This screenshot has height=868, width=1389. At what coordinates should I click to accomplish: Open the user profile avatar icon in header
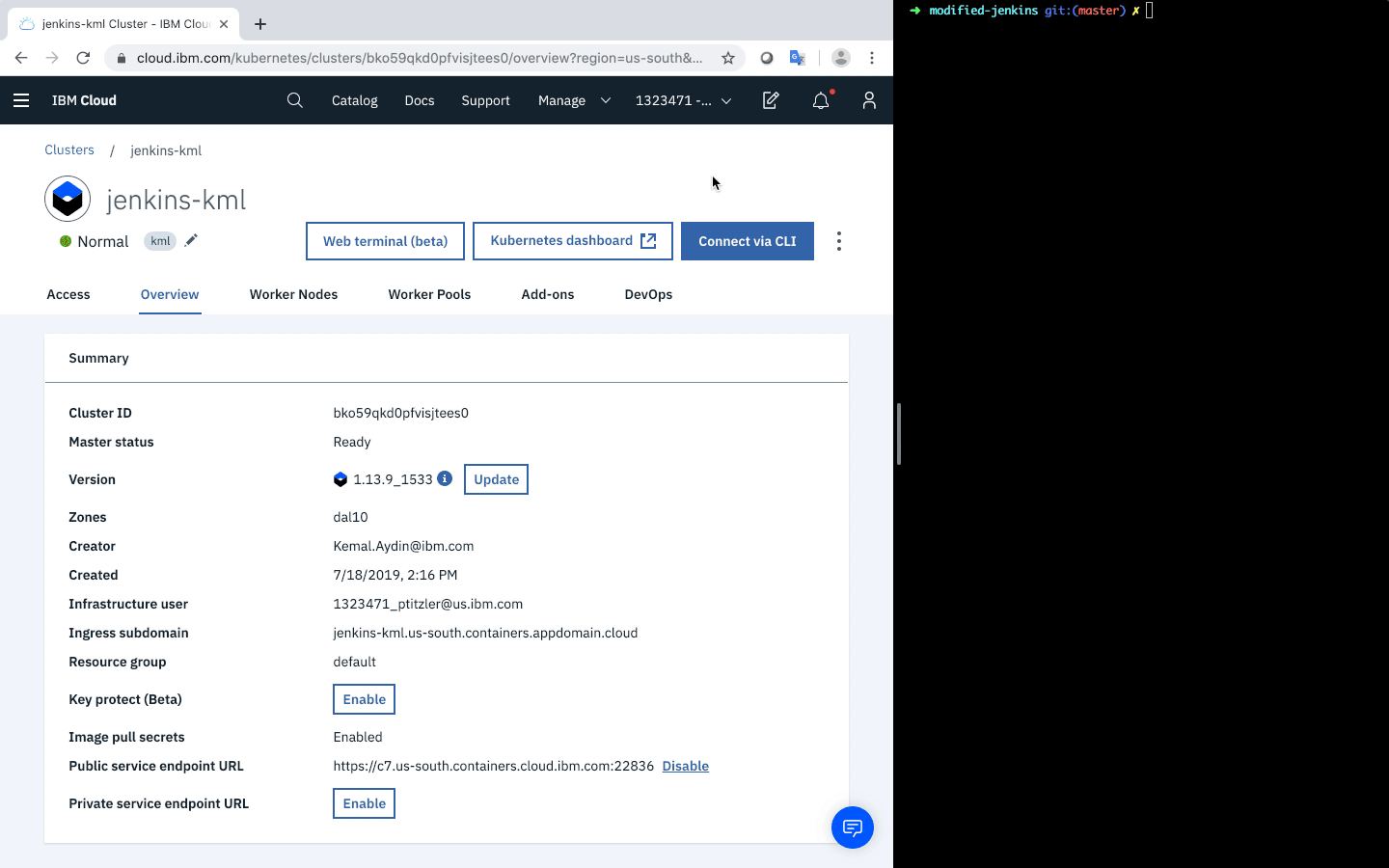(x=869, y=100)
